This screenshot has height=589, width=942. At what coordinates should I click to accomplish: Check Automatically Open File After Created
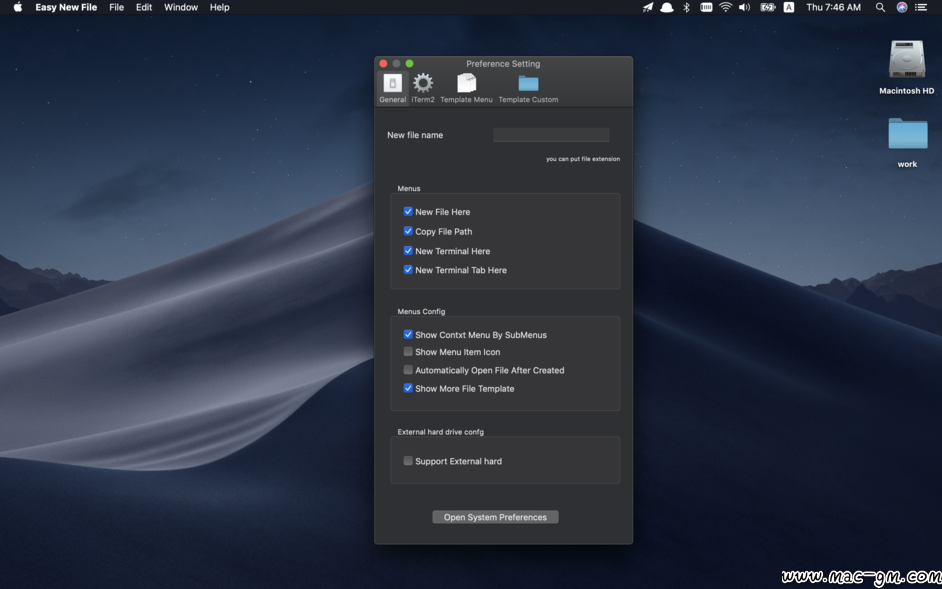[408, 370]
